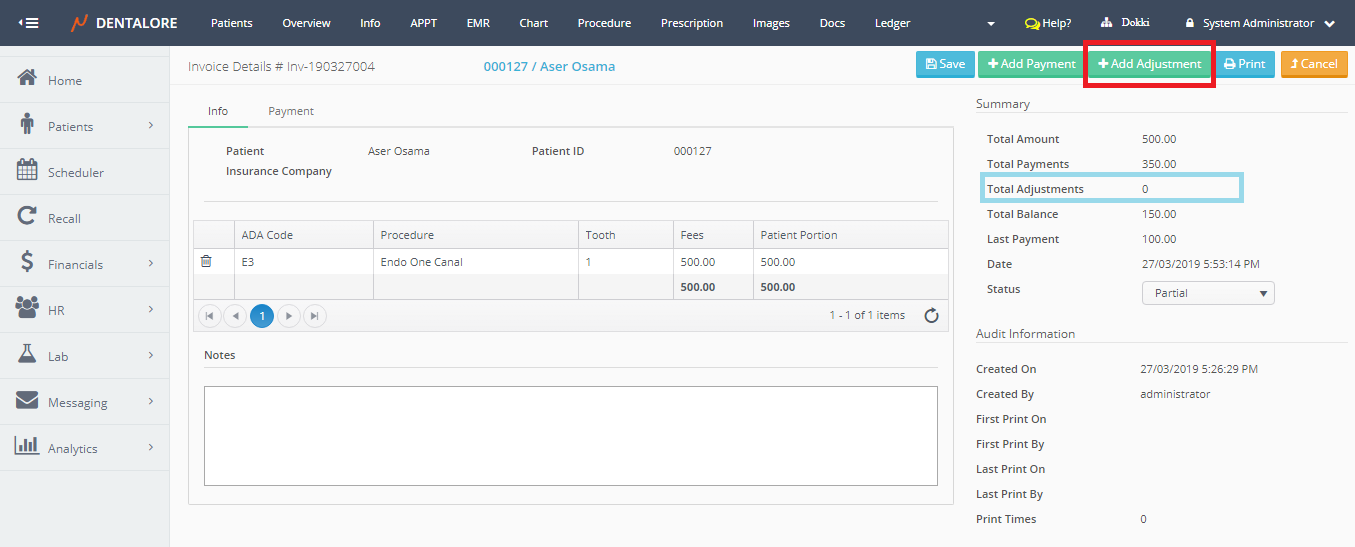
Task: Open the top navigation overflow caret
Action: tap(991, 24)
